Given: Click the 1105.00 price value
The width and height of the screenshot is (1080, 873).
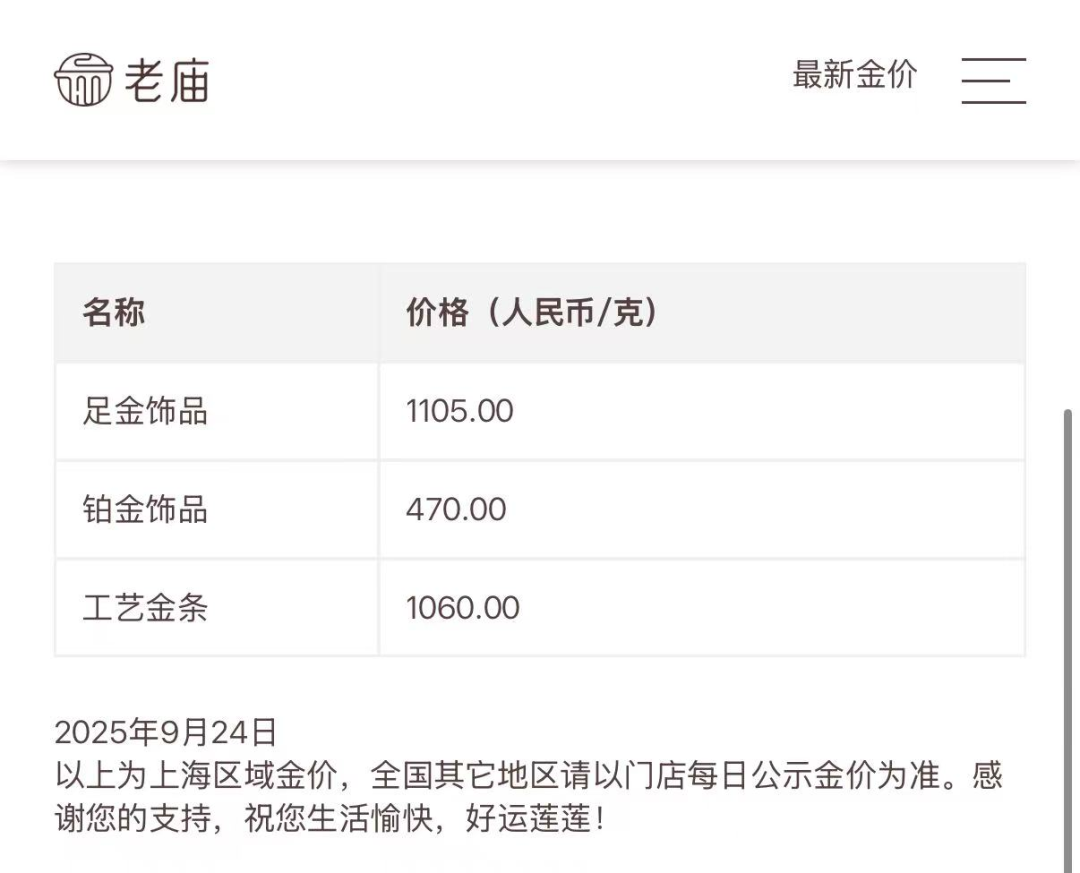Looking at the screenshot, I should coord(459,411).
